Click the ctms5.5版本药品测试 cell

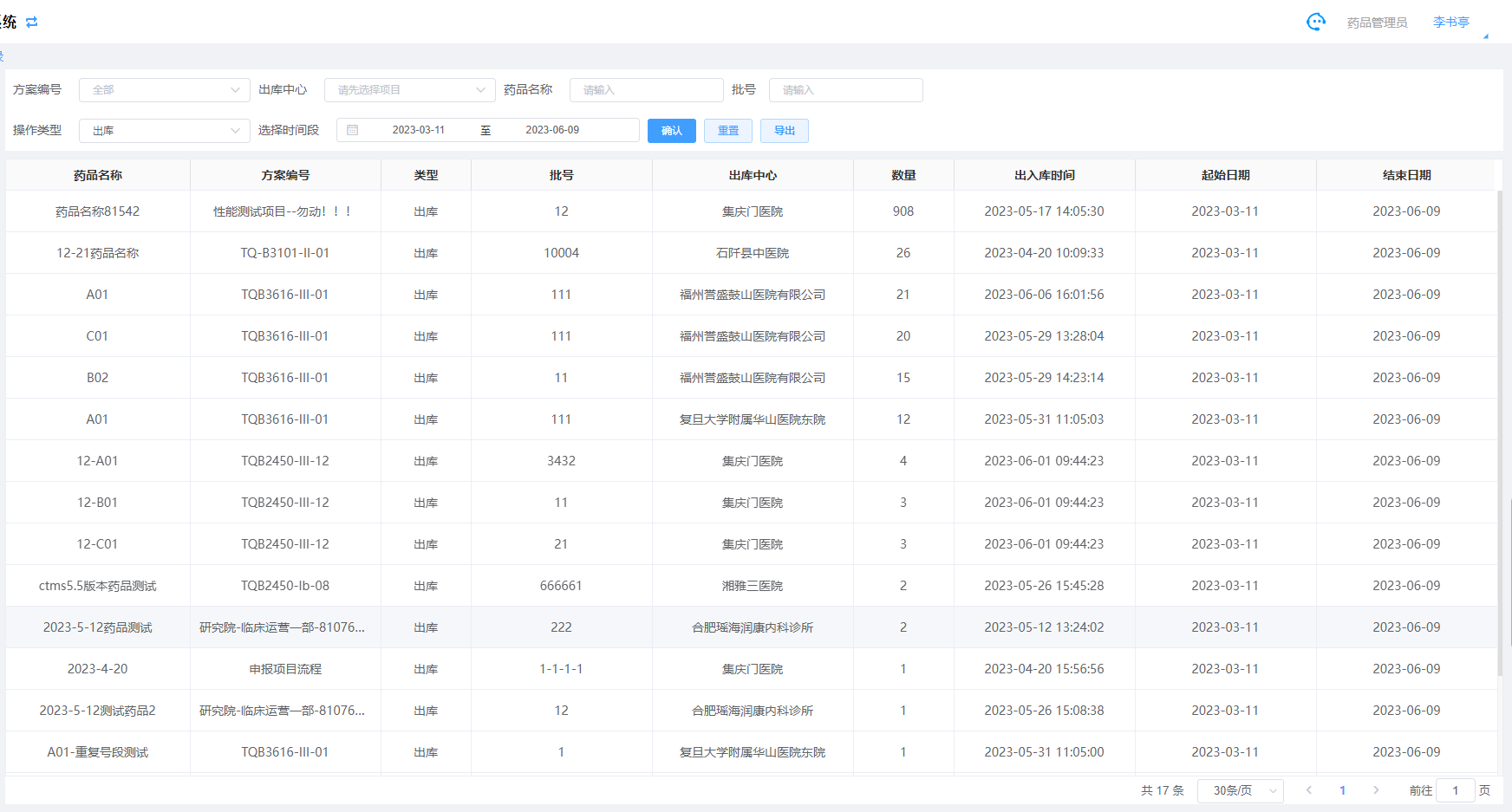98,586
